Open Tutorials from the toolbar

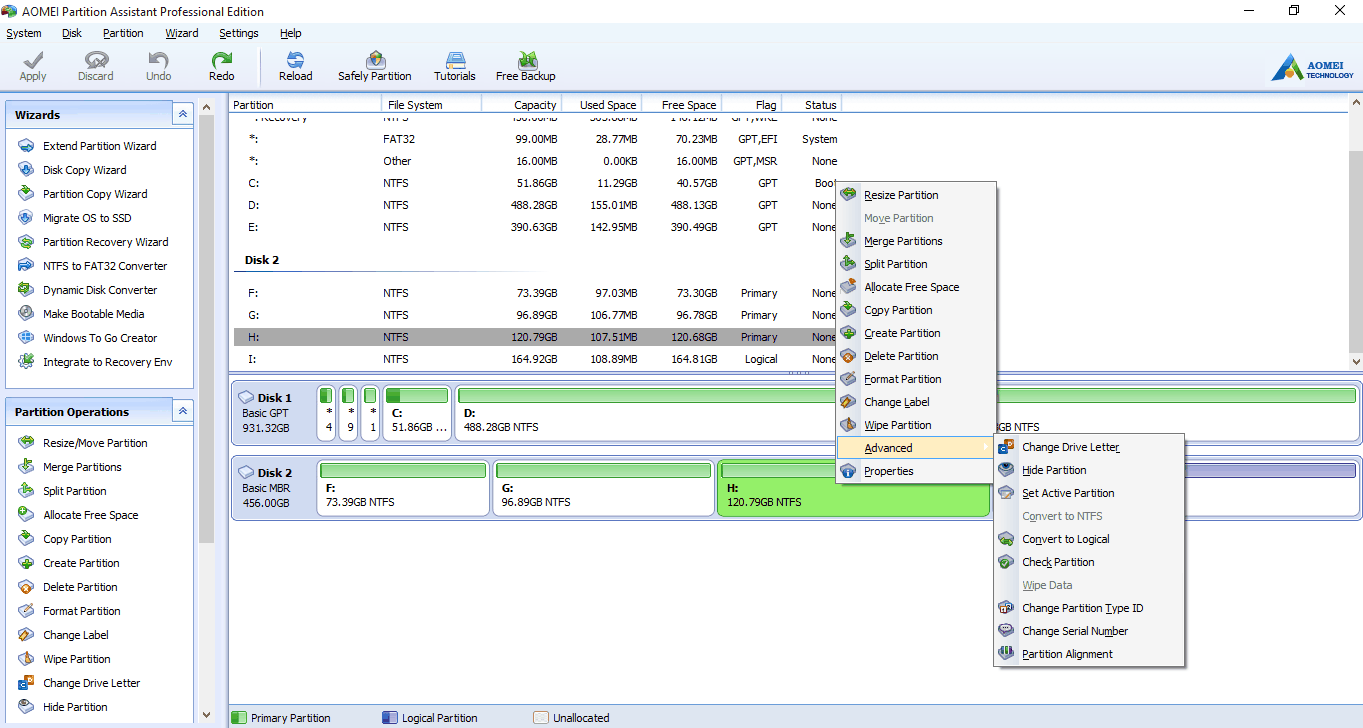[x=455, y=66]
